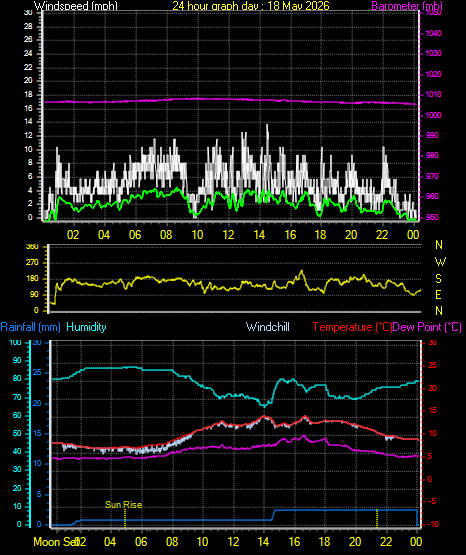
Task: Click the magenta "Barometer (mb)" axis title
Action: point(407,5)
